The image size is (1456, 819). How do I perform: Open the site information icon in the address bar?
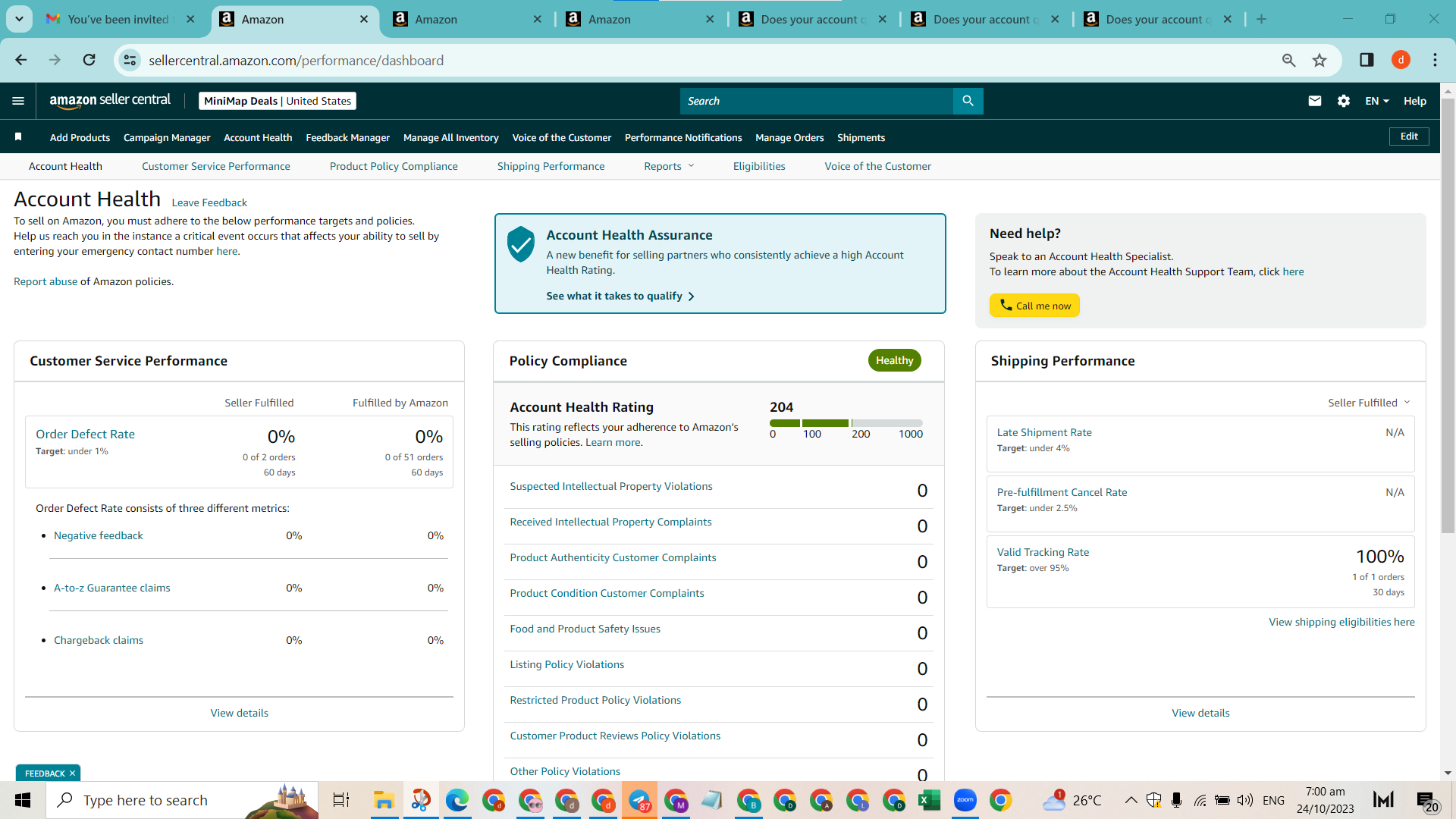[130, 60]
